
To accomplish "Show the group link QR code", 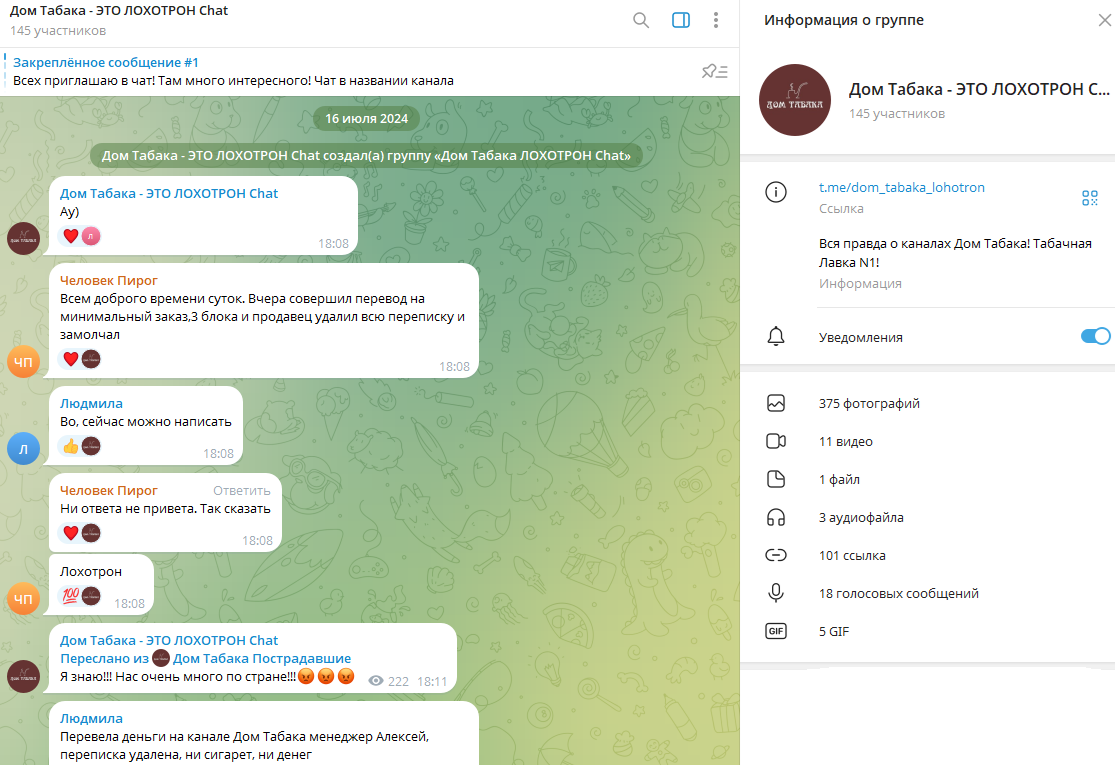I will (1090, 197).
